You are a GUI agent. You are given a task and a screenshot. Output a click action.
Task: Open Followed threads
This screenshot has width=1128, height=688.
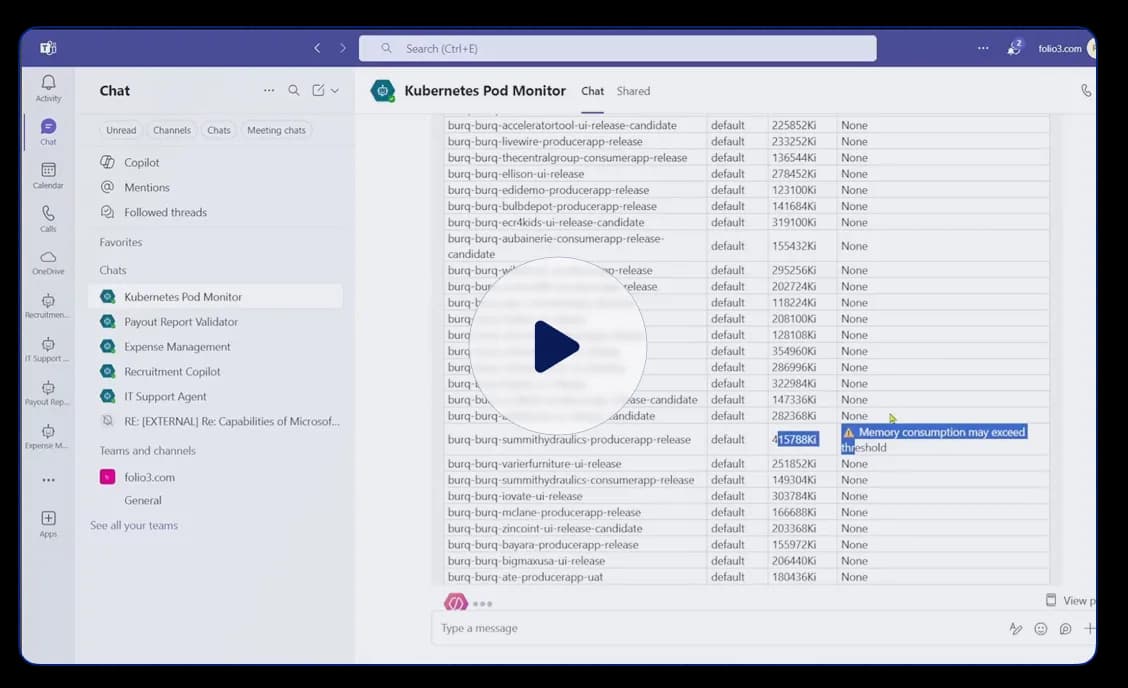(x=214, y=212)
